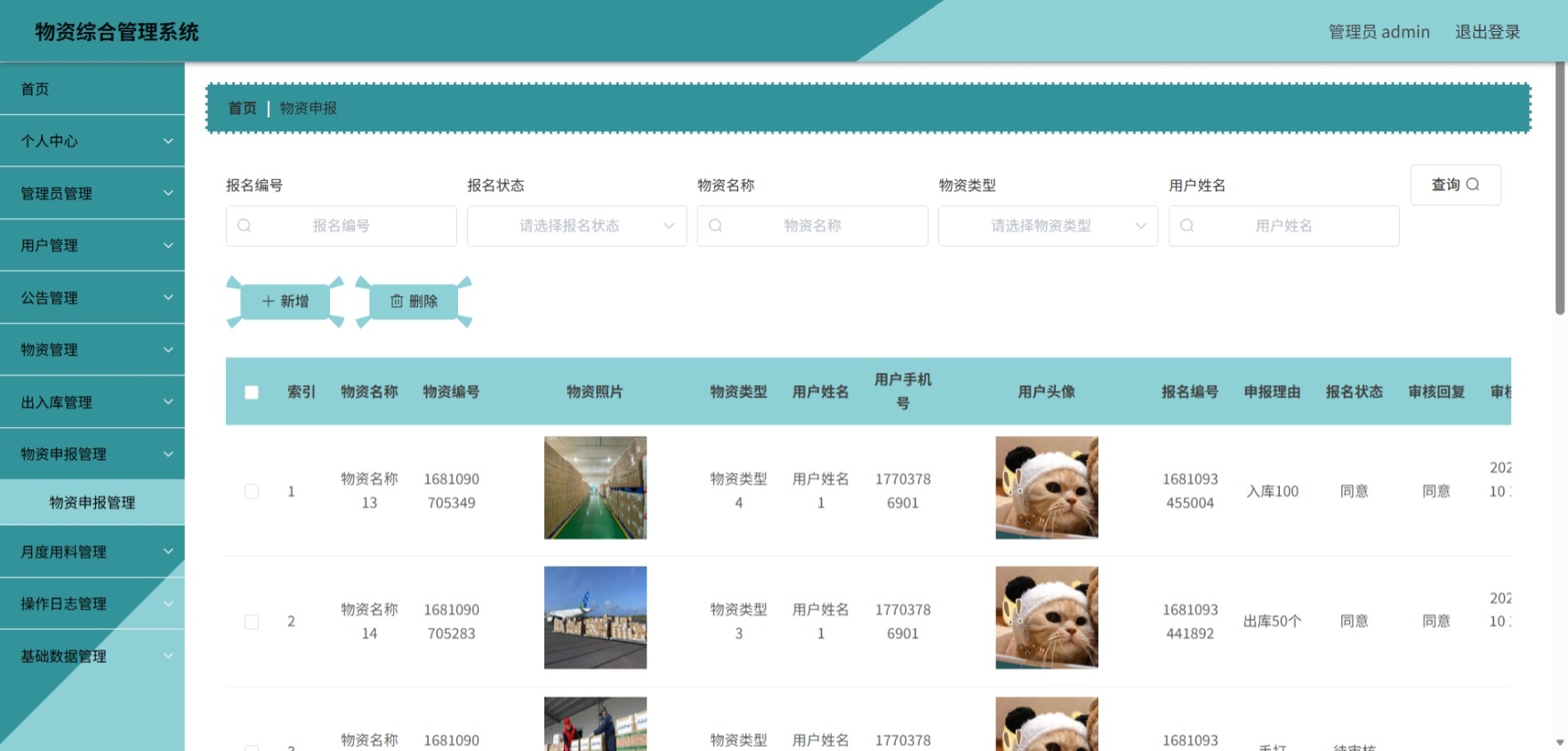Viewport: 1568px width, 751px height.
Task: Expand 月度用料管理 sidebar menu
Action: point(92,552)
